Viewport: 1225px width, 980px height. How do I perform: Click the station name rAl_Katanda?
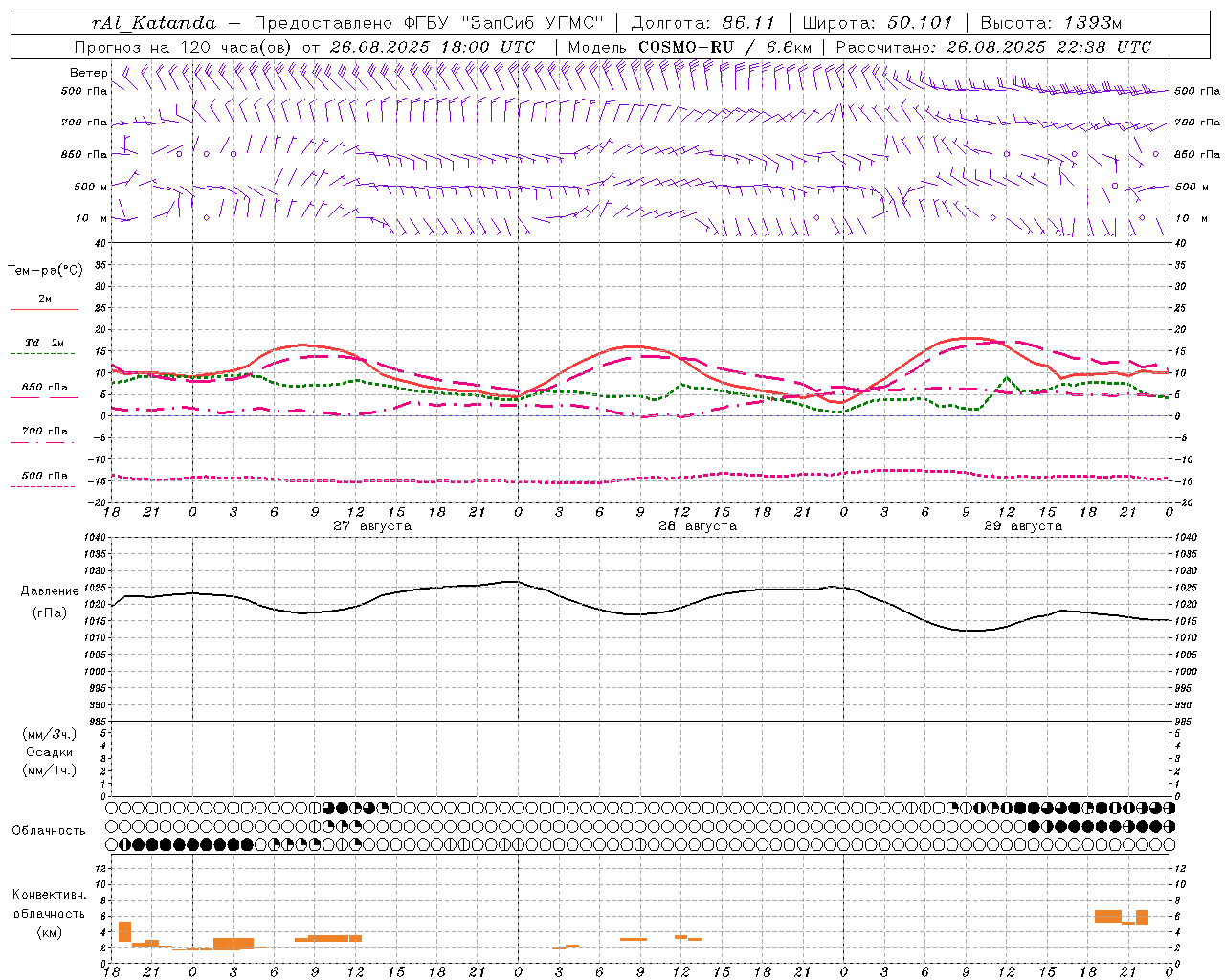tap(154, 23)
